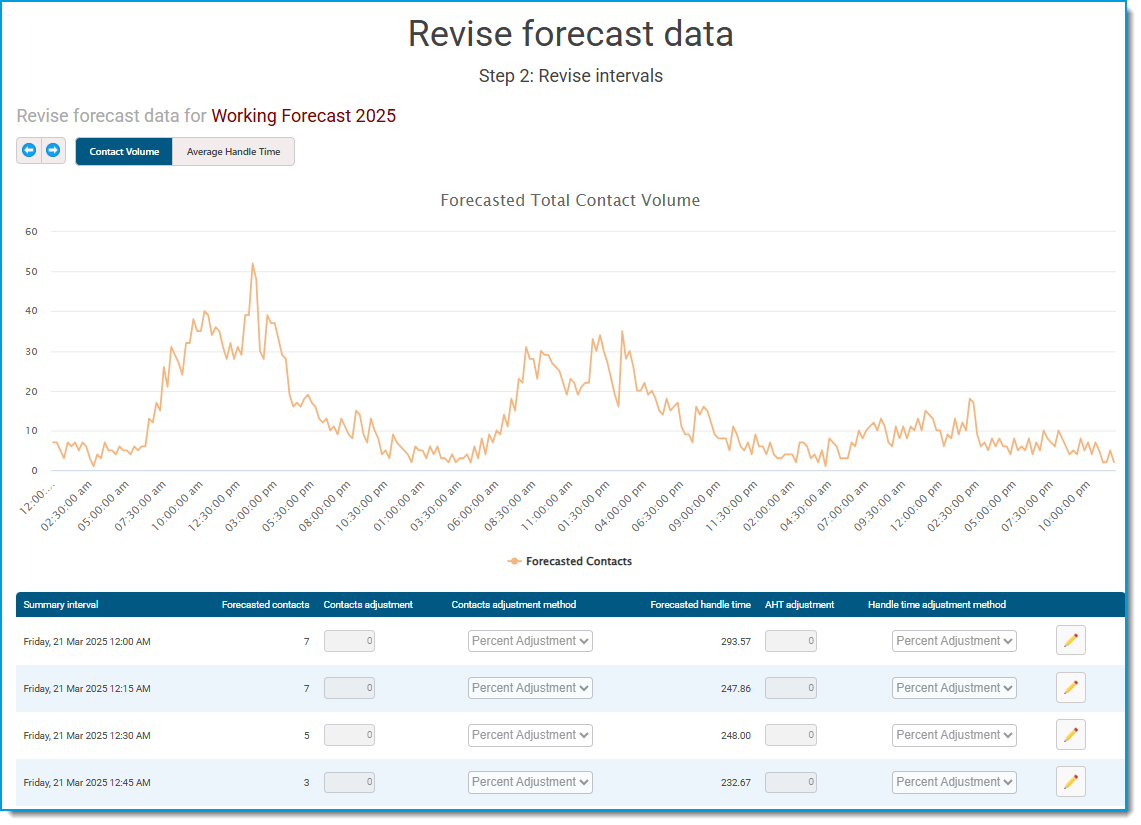Switch to Average Handle Time tab
Screen dimensions: 1141x825
(x=233, y=151)
